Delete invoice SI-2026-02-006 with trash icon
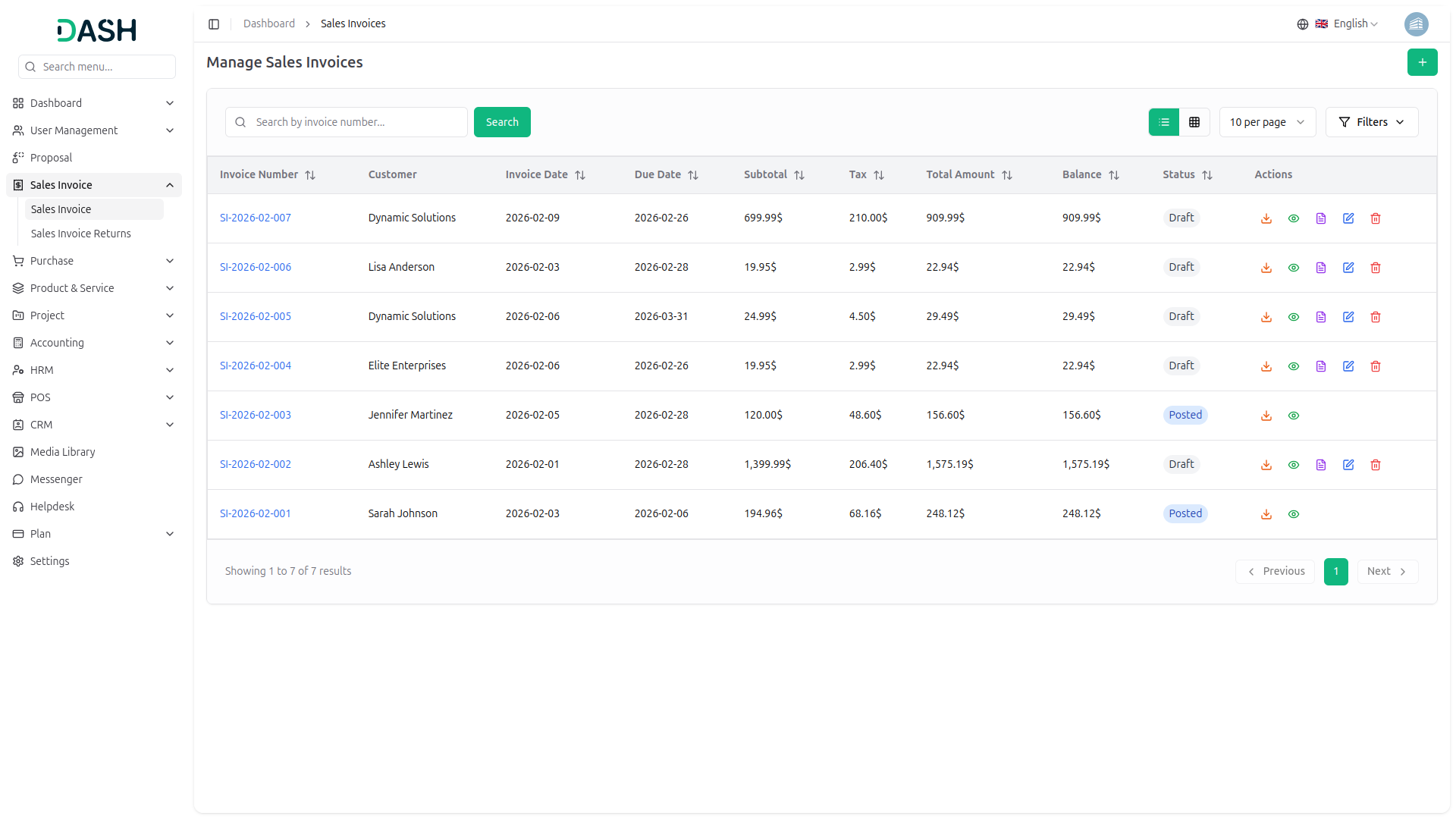Screen dimensions: 1456x819 click(1375, 268)
